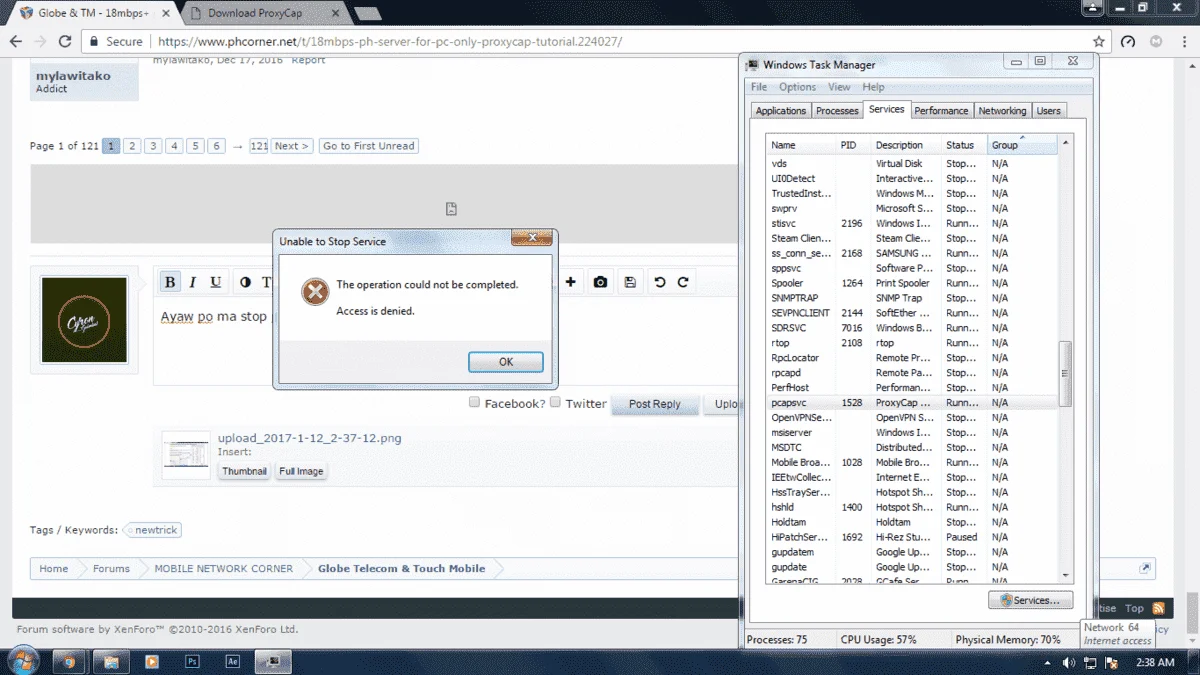Go to page 2 of the thread
This screenshot has width=1200, height=675.
[131, 146]
